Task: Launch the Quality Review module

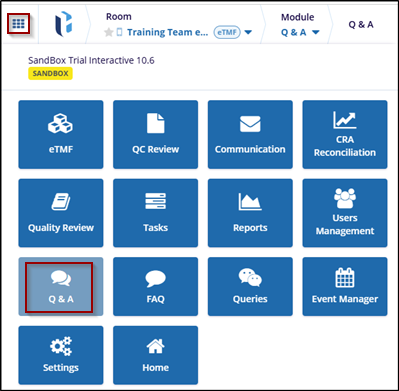Action: (x=61, y=213)
